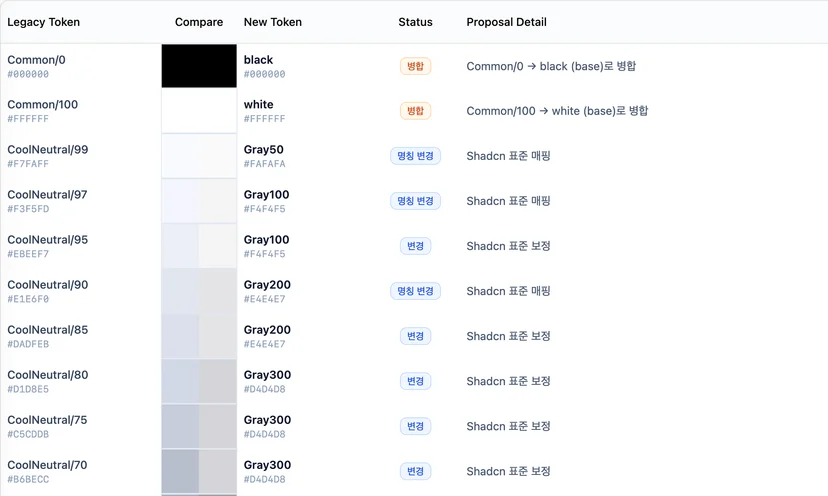Click the #F7FAFF hex code under CoolNeutral/99
Screen dimensions: 828x496
28,164
